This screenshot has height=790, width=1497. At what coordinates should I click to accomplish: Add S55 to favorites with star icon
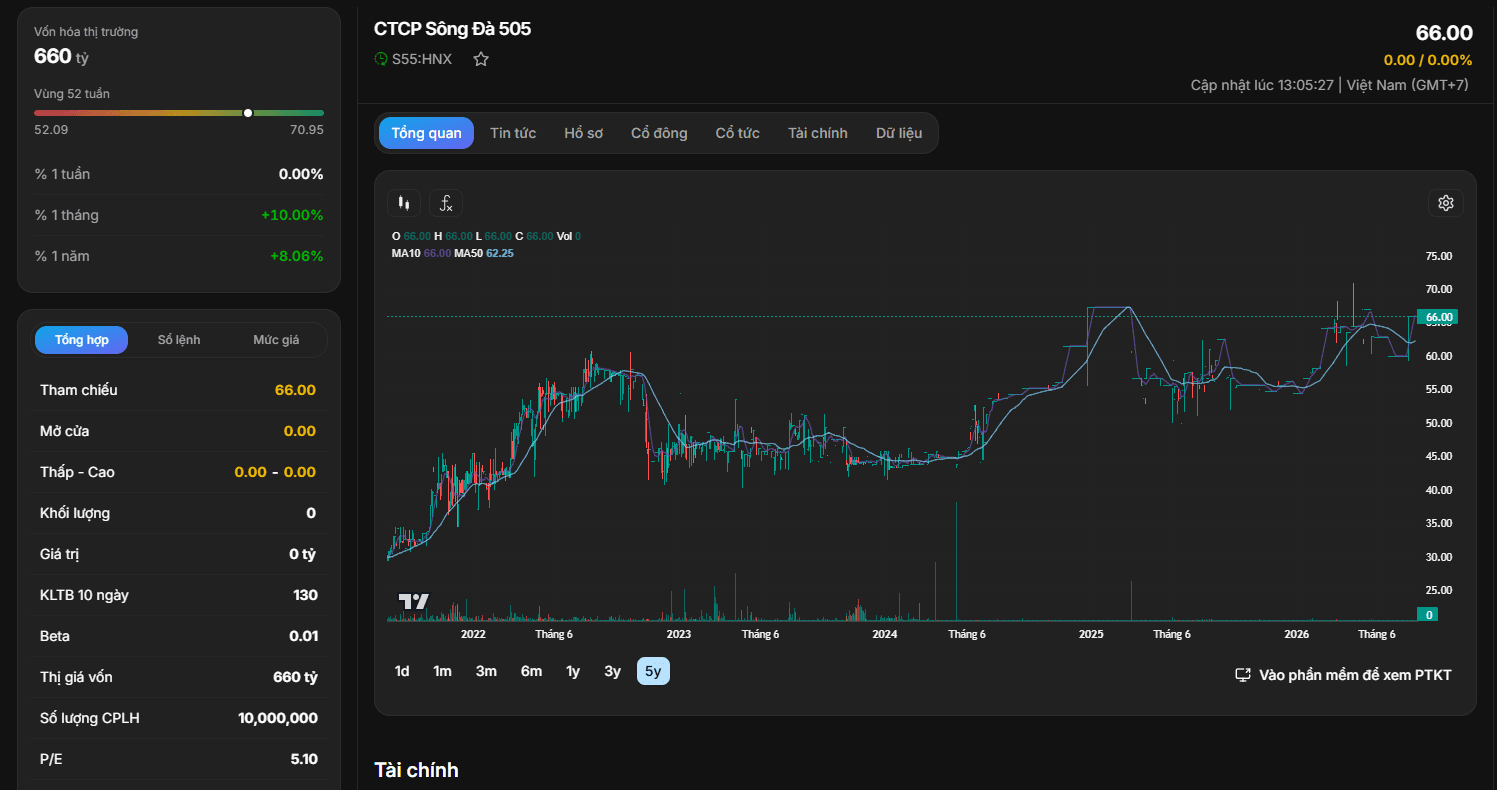coord(481,59)
